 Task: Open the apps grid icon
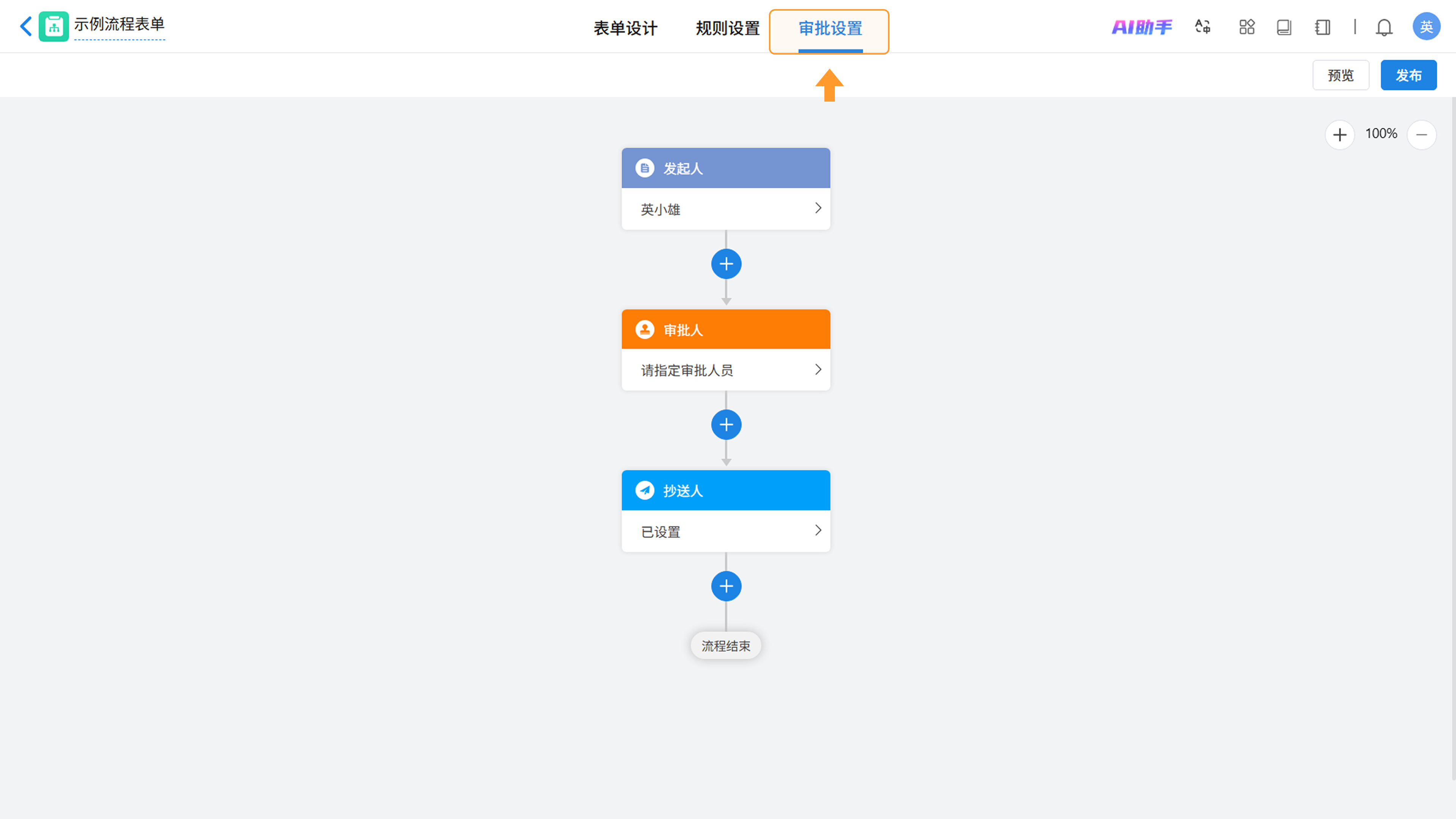tap(1246, 27)
